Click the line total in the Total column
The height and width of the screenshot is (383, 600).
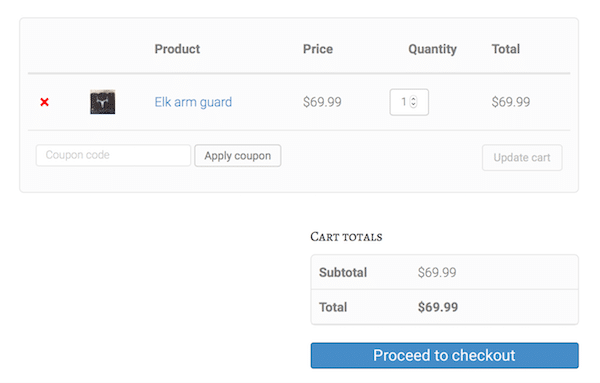tap(511, 102)
